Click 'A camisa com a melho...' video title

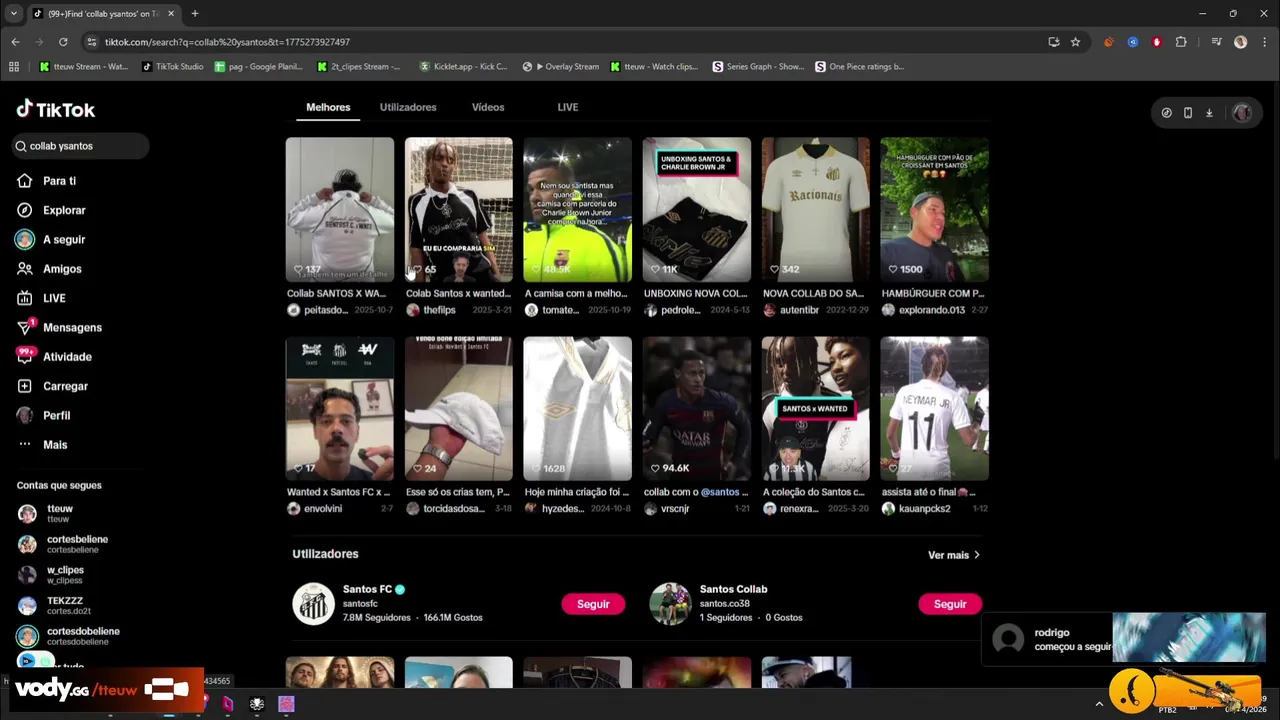(576, 294)
